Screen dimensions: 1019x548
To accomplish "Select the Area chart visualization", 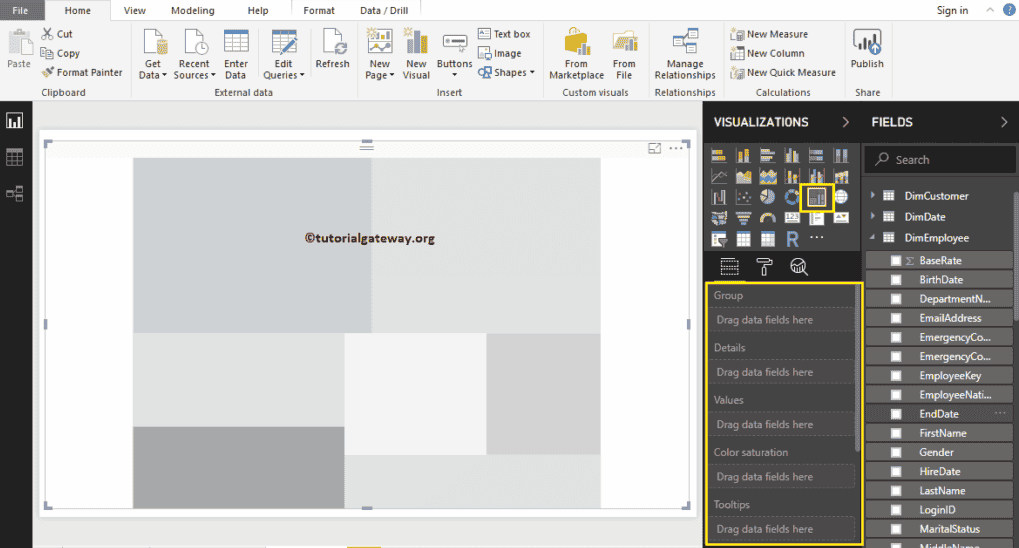I will tap(743, 176).
